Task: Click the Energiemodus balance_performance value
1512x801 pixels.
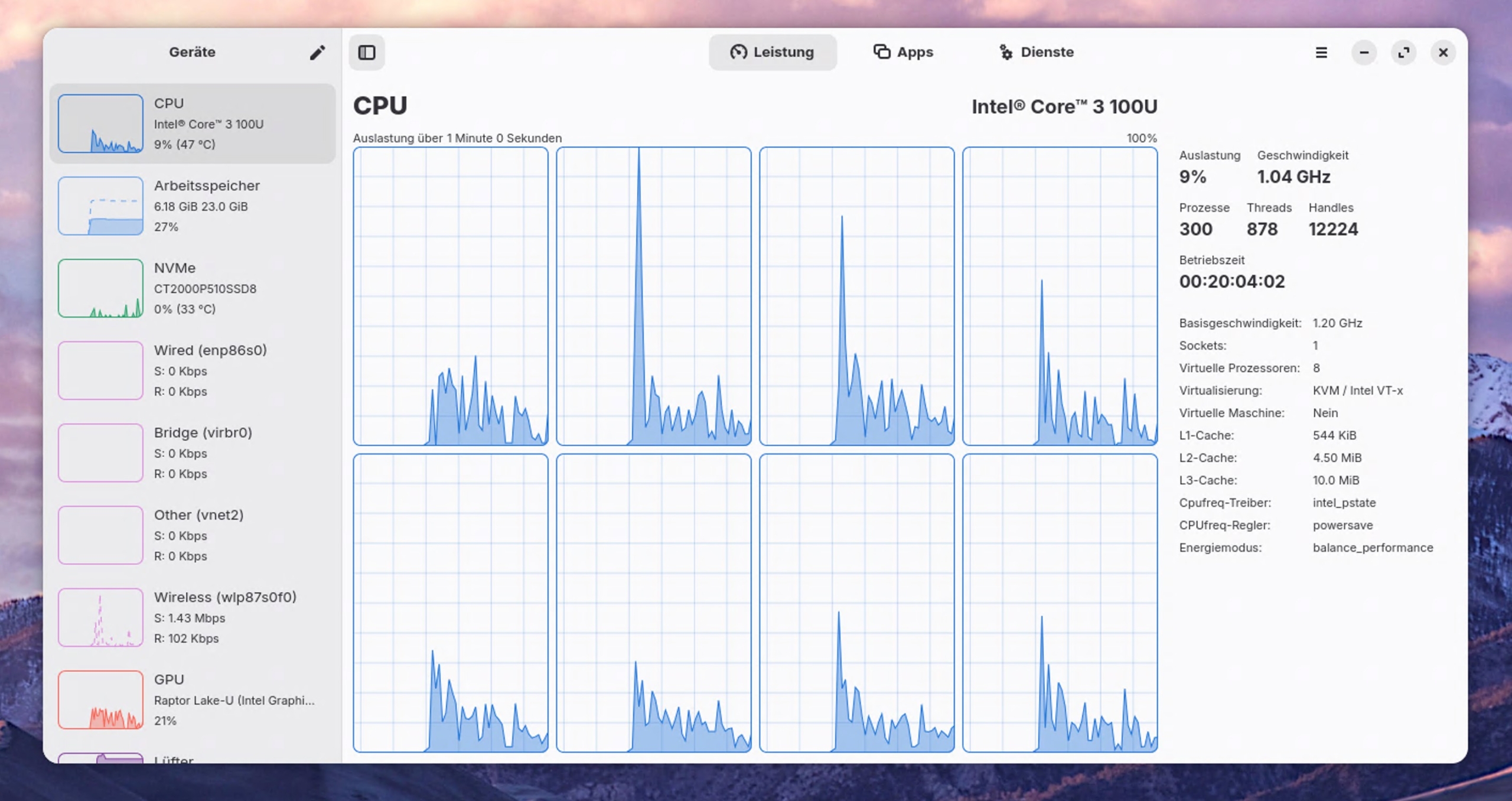Action: click(x=1373, y=548)
